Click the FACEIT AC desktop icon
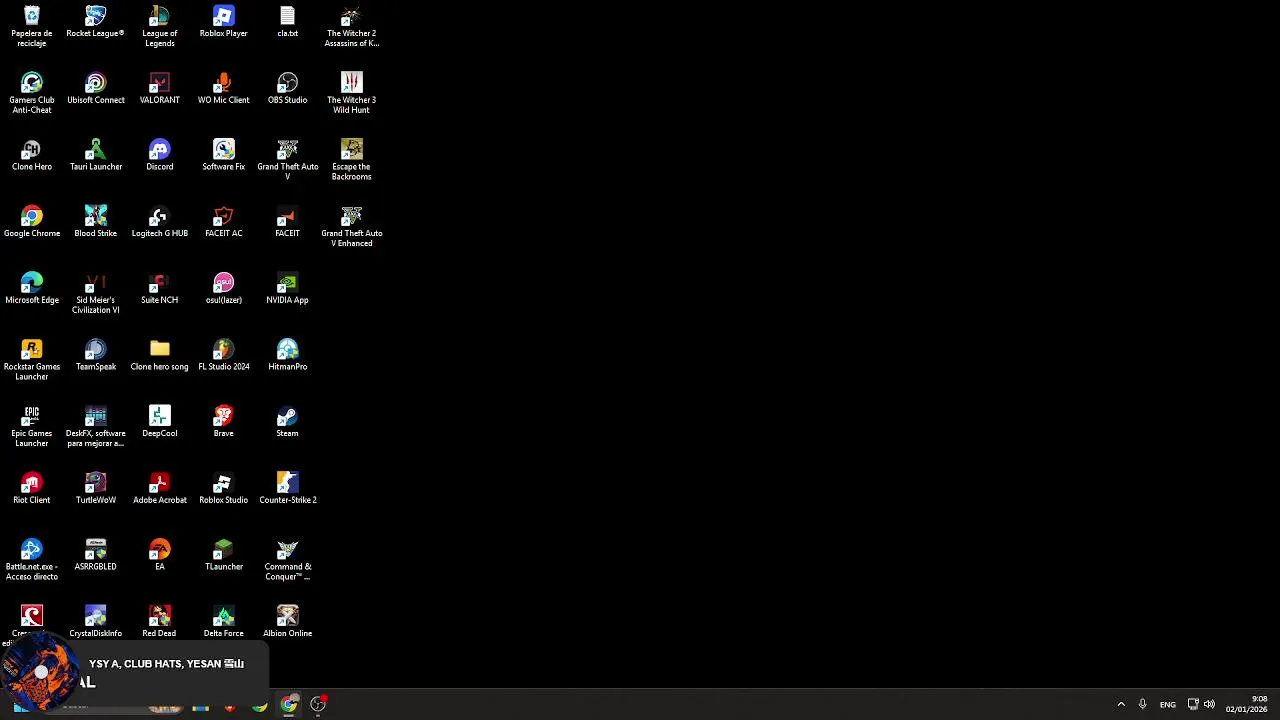The image size is (1280, 720). click(x=224, y=222)
